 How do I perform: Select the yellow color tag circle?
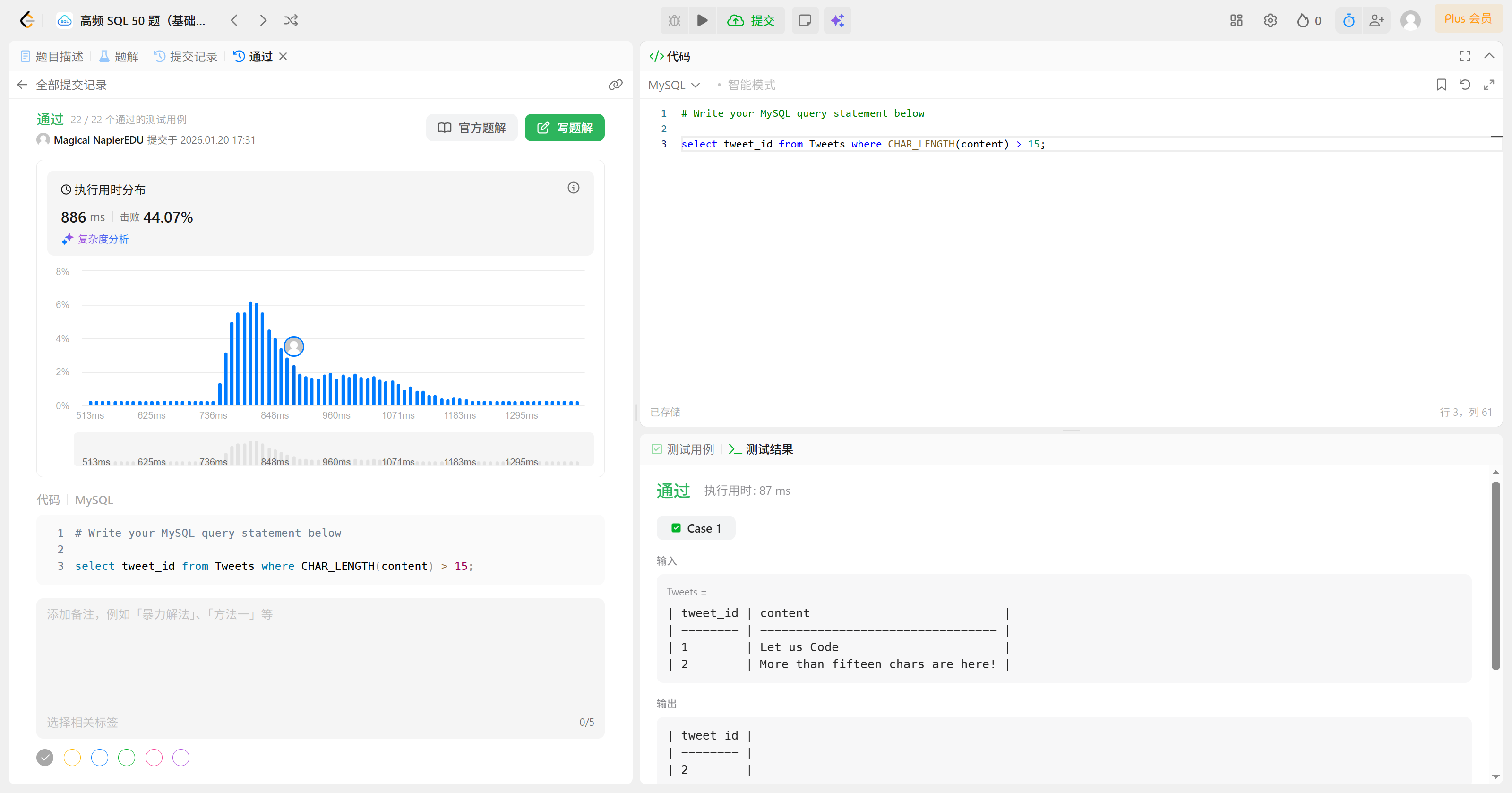72,757
